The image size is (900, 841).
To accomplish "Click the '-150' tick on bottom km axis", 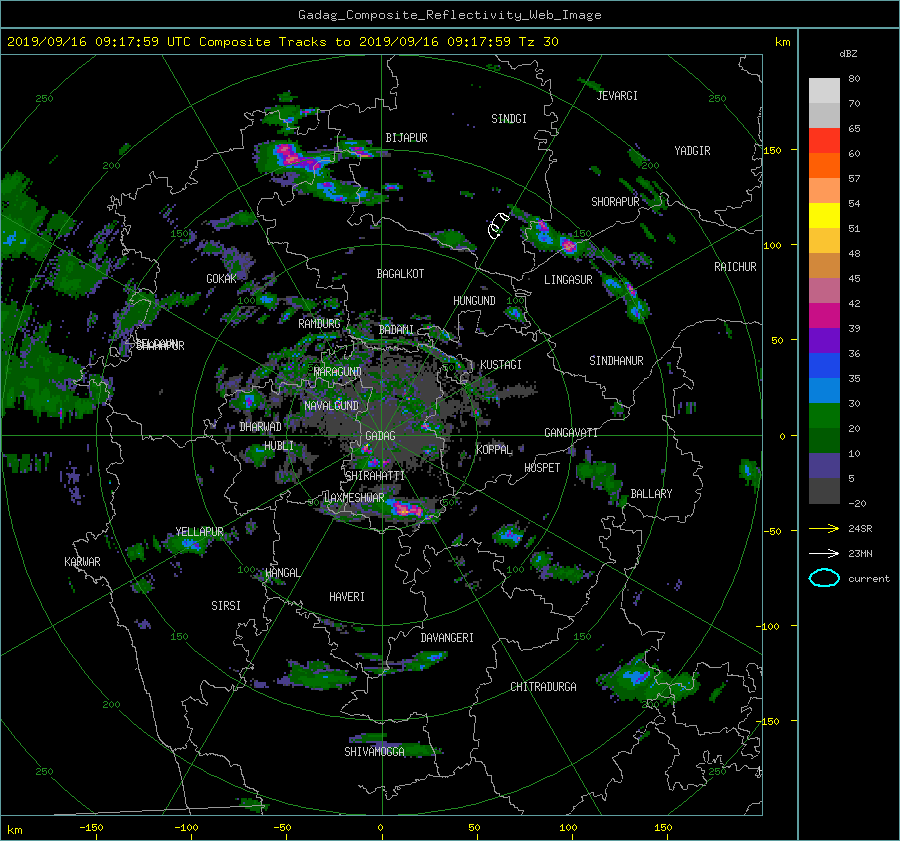I will point(91,828).
